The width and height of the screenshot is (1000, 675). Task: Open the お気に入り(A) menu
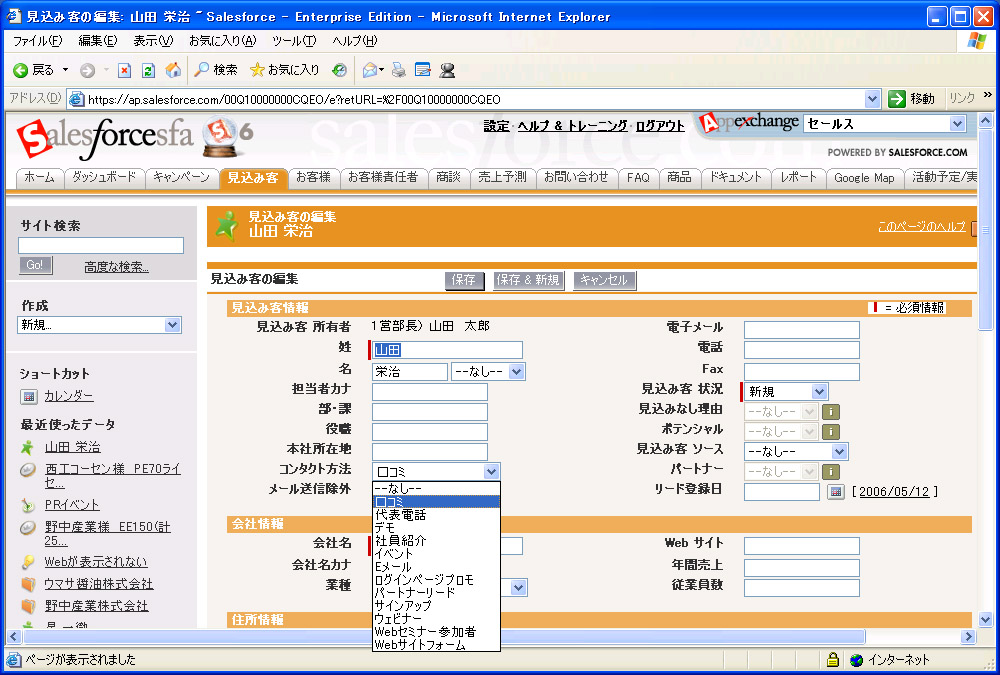click(x=223, y=41)
